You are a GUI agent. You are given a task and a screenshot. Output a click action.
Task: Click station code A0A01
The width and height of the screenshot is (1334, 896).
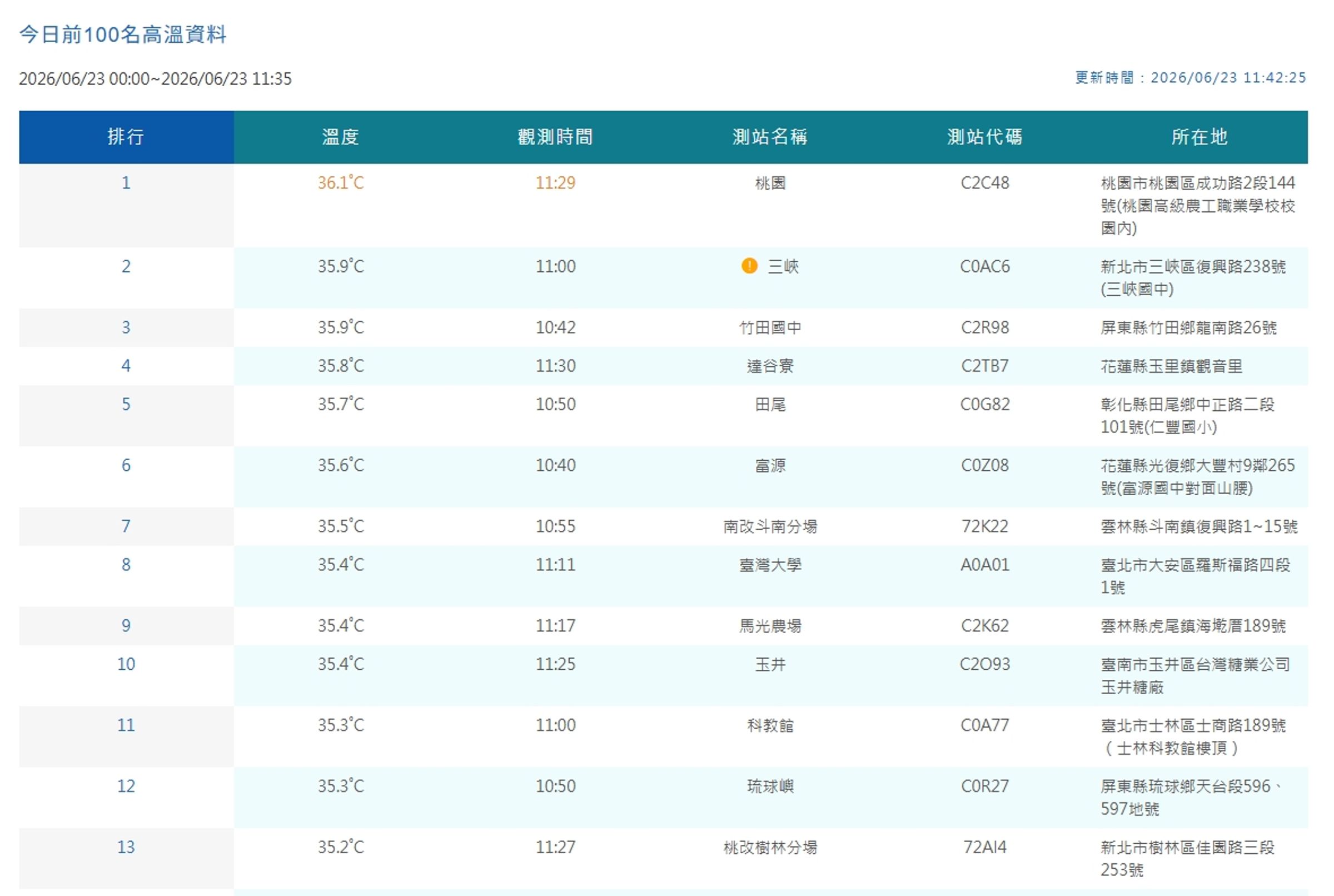click(x=985, y=565)
